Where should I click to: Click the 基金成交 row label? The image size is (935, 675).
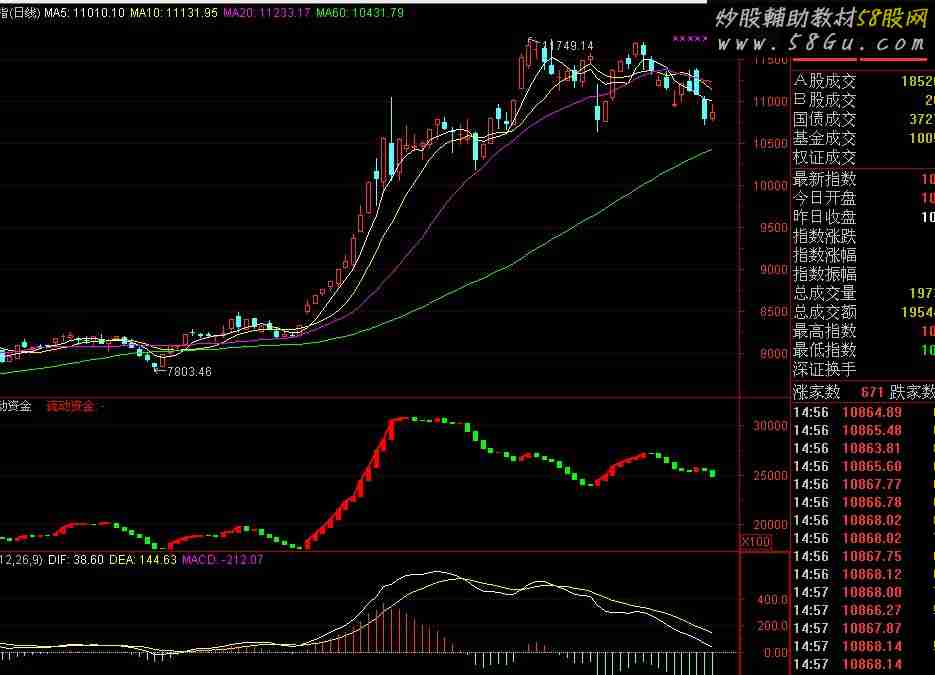click(824, 138)
